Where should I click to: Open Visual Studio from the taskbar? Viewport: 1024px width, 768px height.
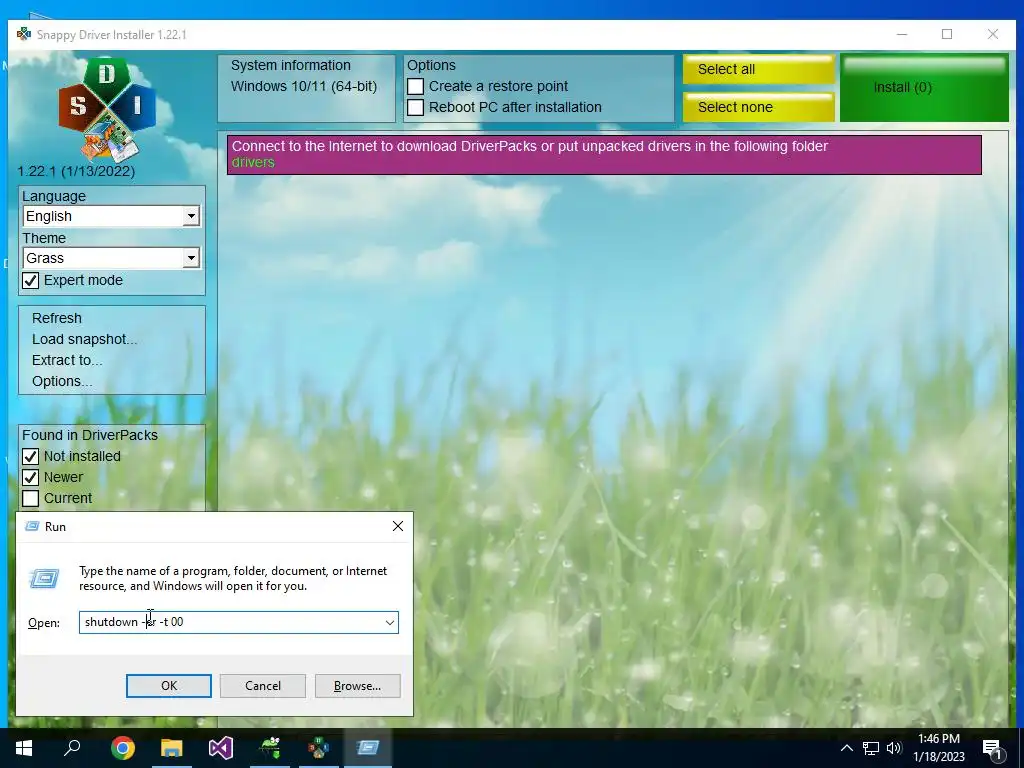(221, 748)
